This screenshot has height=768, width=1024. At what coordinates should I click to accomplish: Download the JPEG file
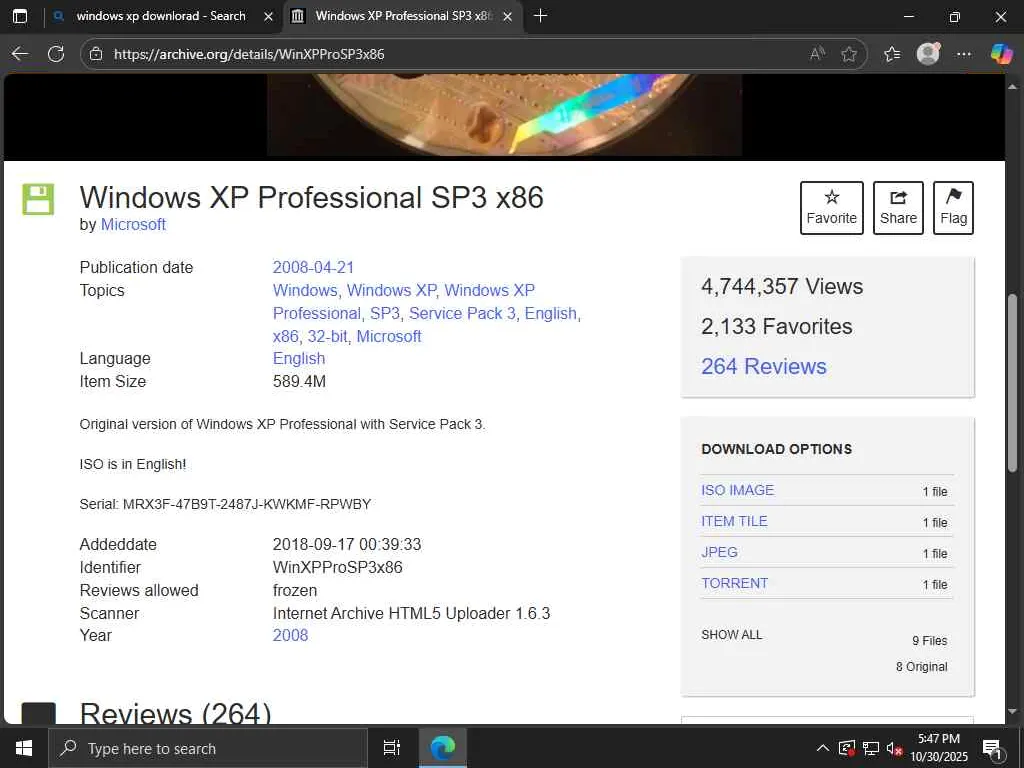tap(719, 552)
